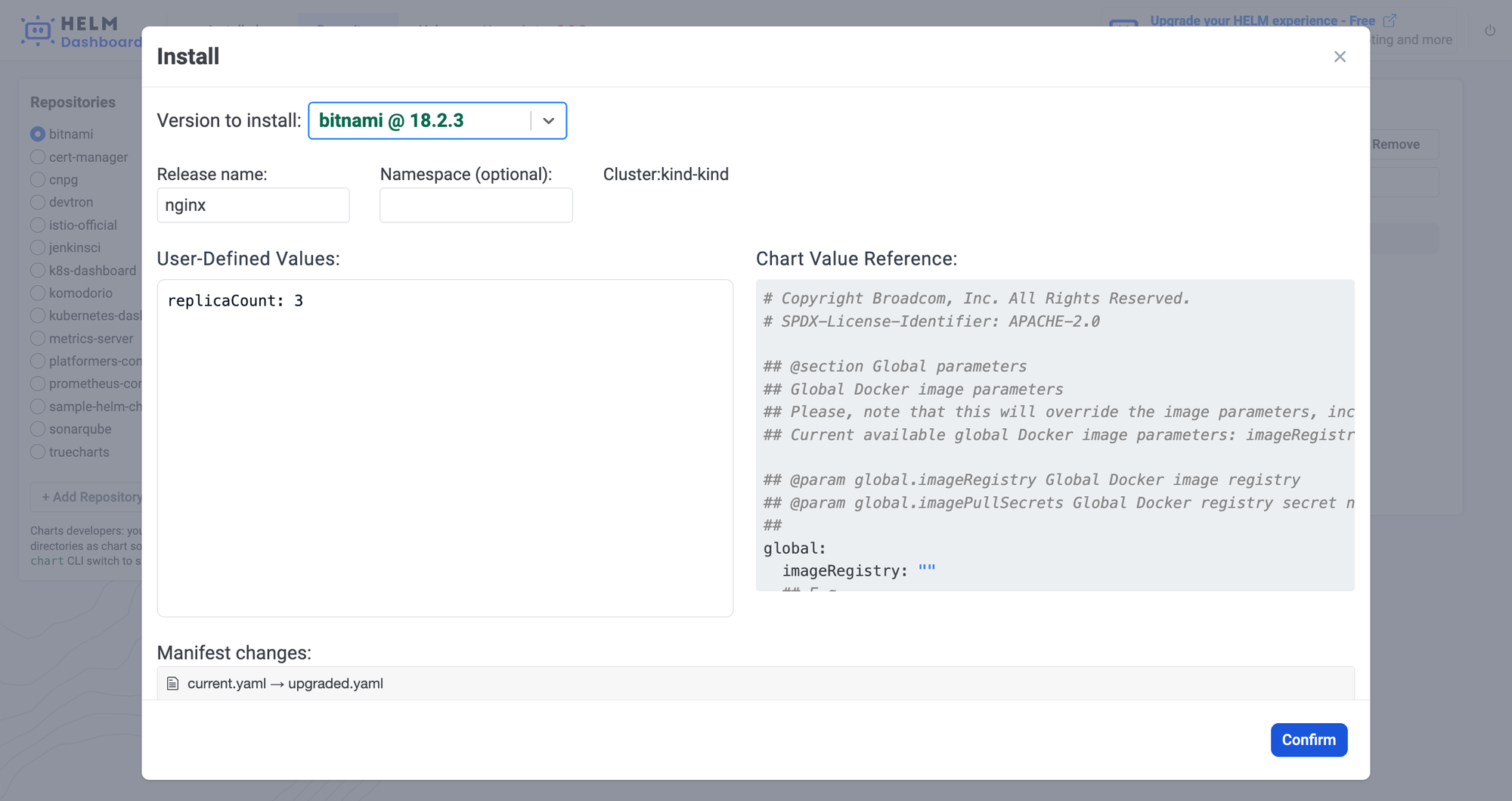Click the Remove button behind the dialog
Screen dimensions: 1512x801
click(x=1396, y=144)
